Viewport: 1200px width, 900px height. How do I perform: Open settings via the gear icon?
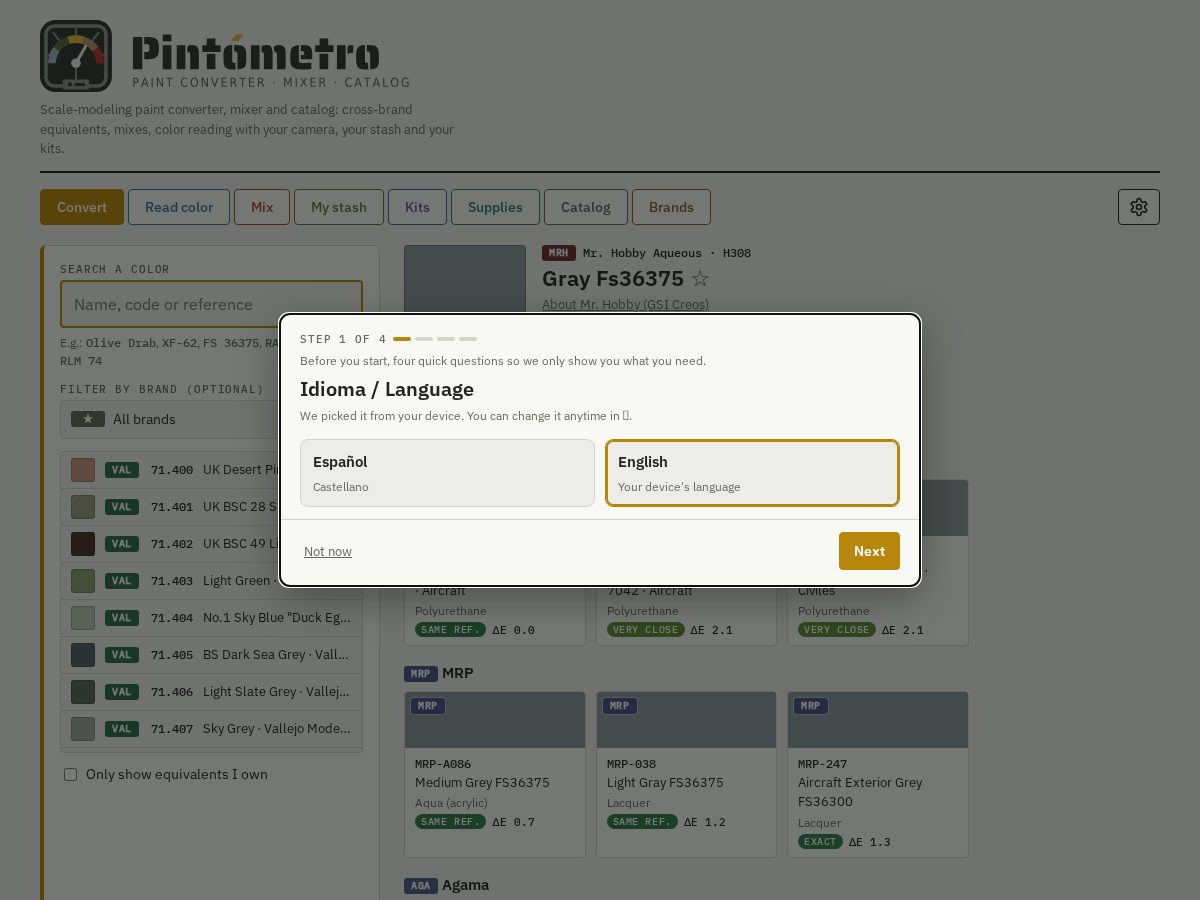[1139, 207]
